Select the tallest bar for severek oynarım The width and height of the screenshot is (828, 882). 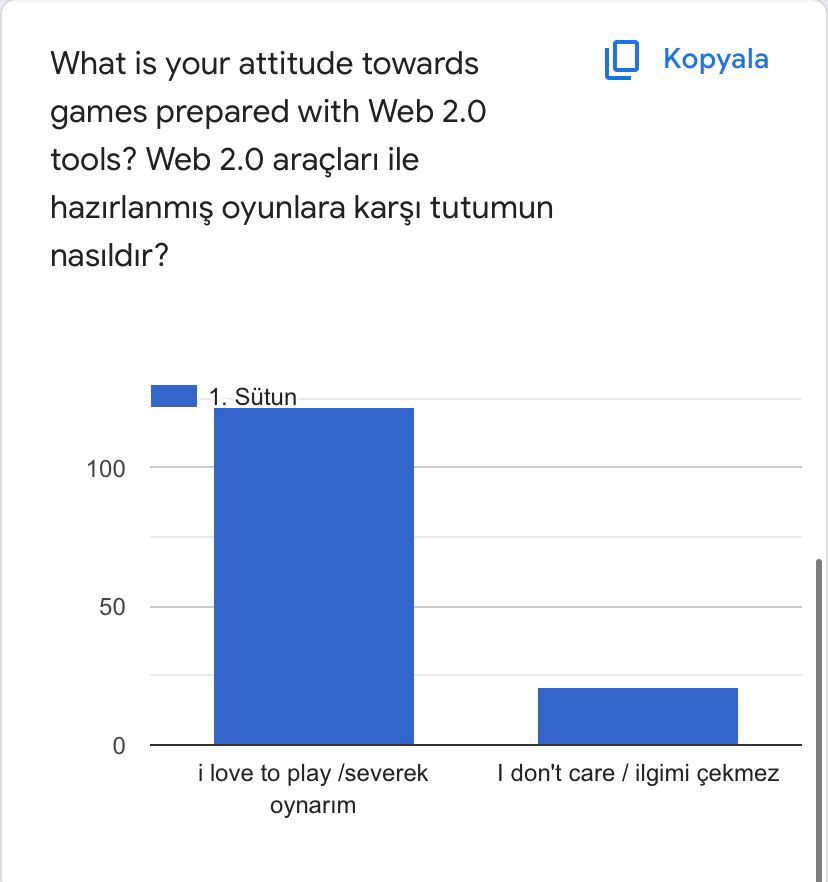[312, 575]
